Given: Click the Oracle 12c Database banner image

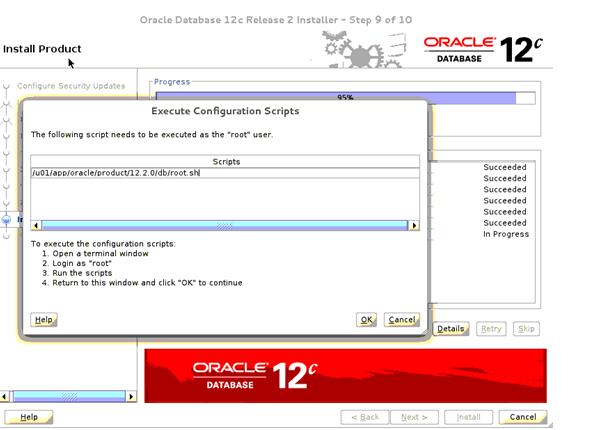Looking at the screenshot, I should click(x=345, y=376).
